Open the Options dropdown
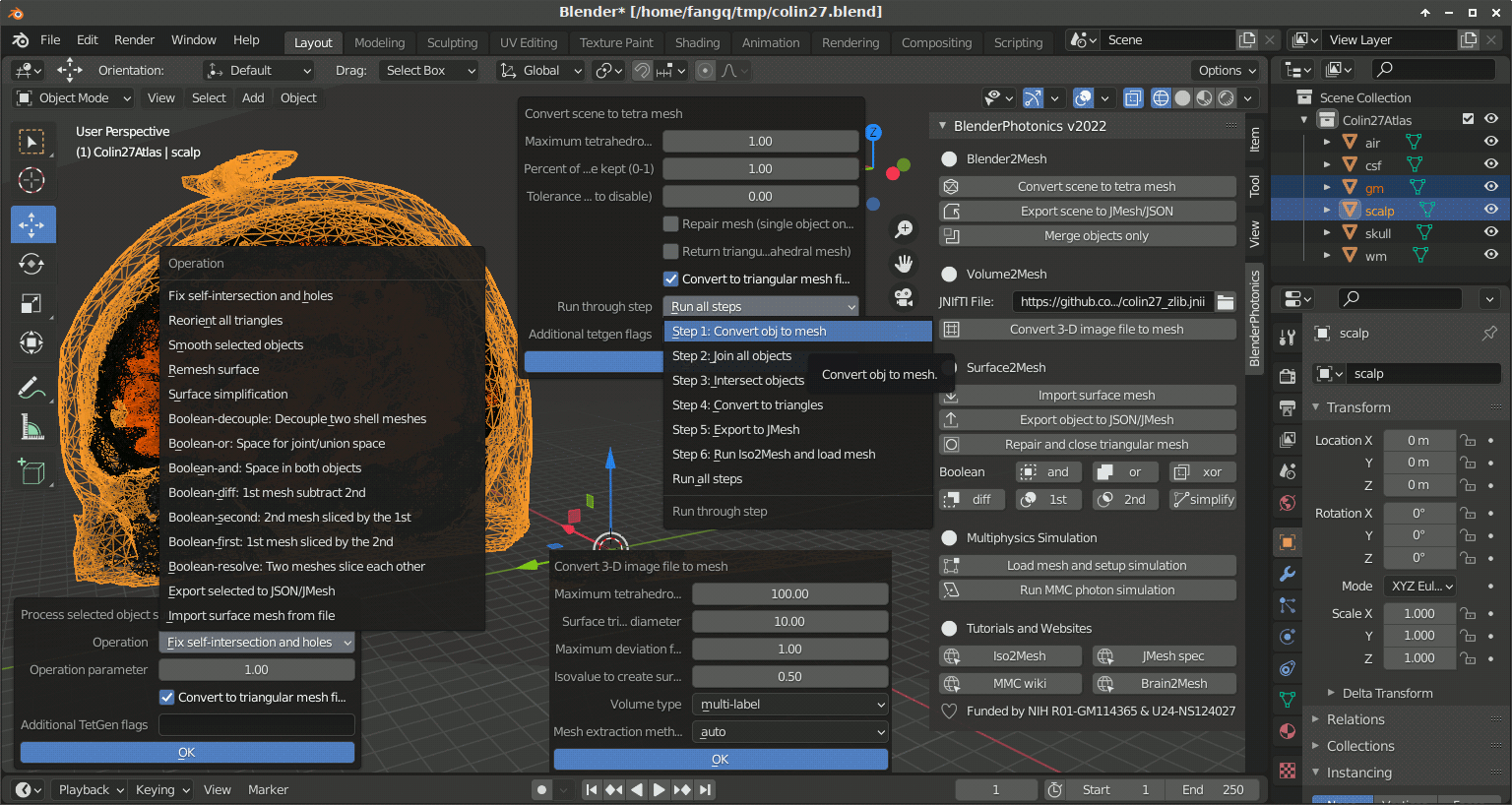Viewport: 1512px width, 805px height. point(1227,70)
